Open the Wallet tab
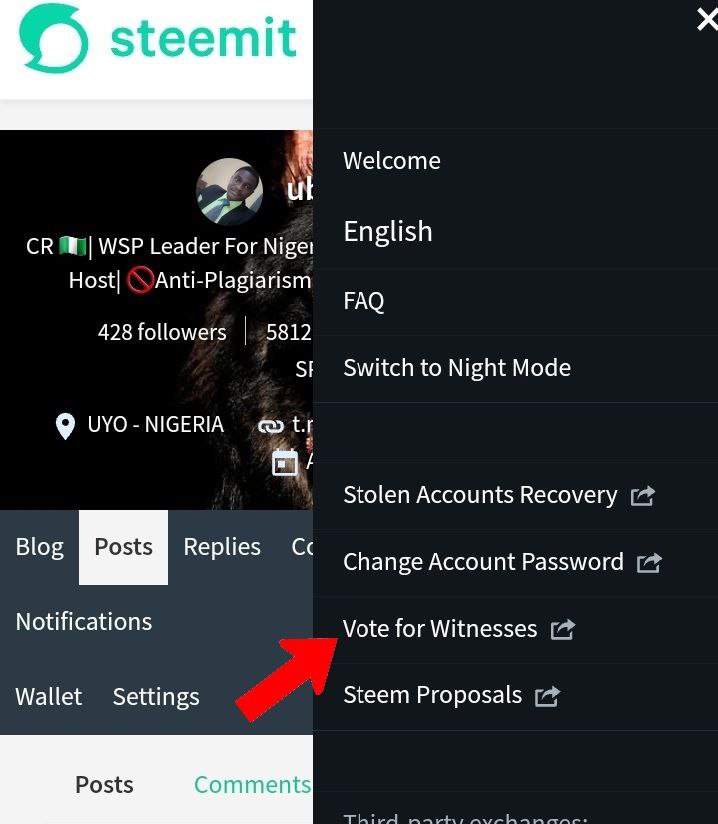 [48, 697]
